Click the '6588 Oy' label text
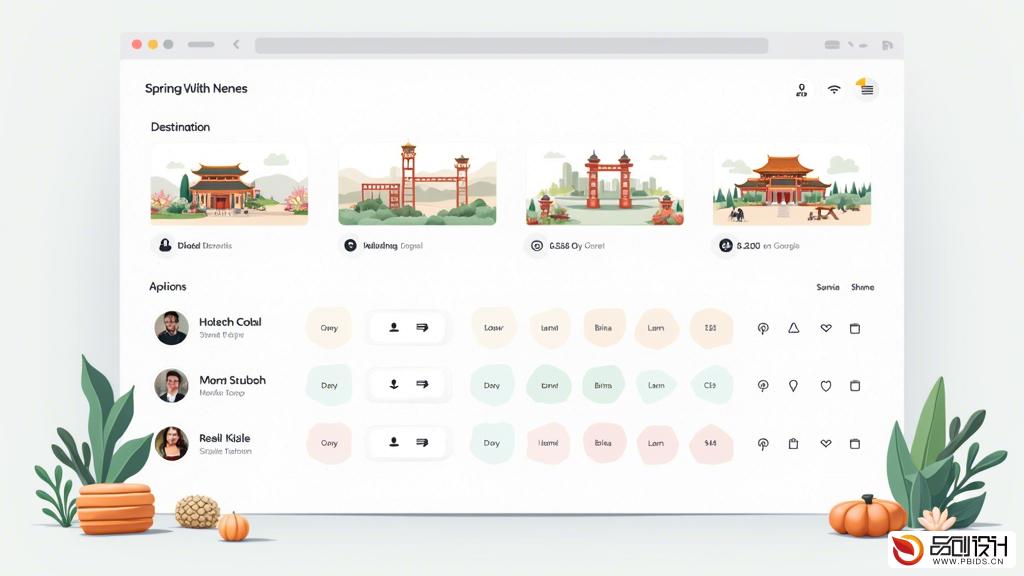1024x576 pixels. click(566, 246)
